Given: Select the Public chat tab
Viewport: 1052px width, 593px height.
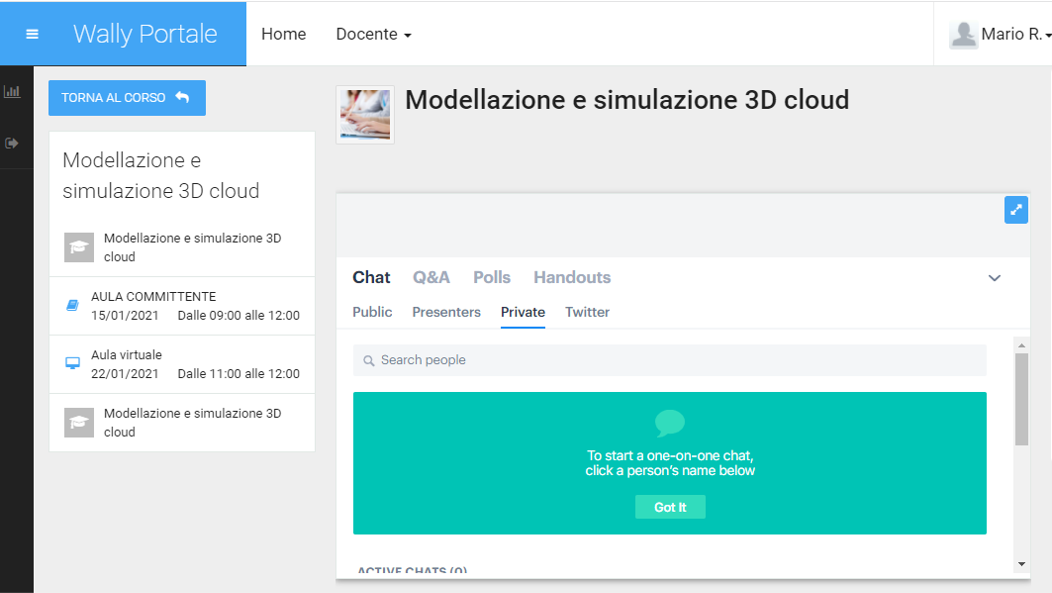Looking at the screenshot, I should (372, 312).
